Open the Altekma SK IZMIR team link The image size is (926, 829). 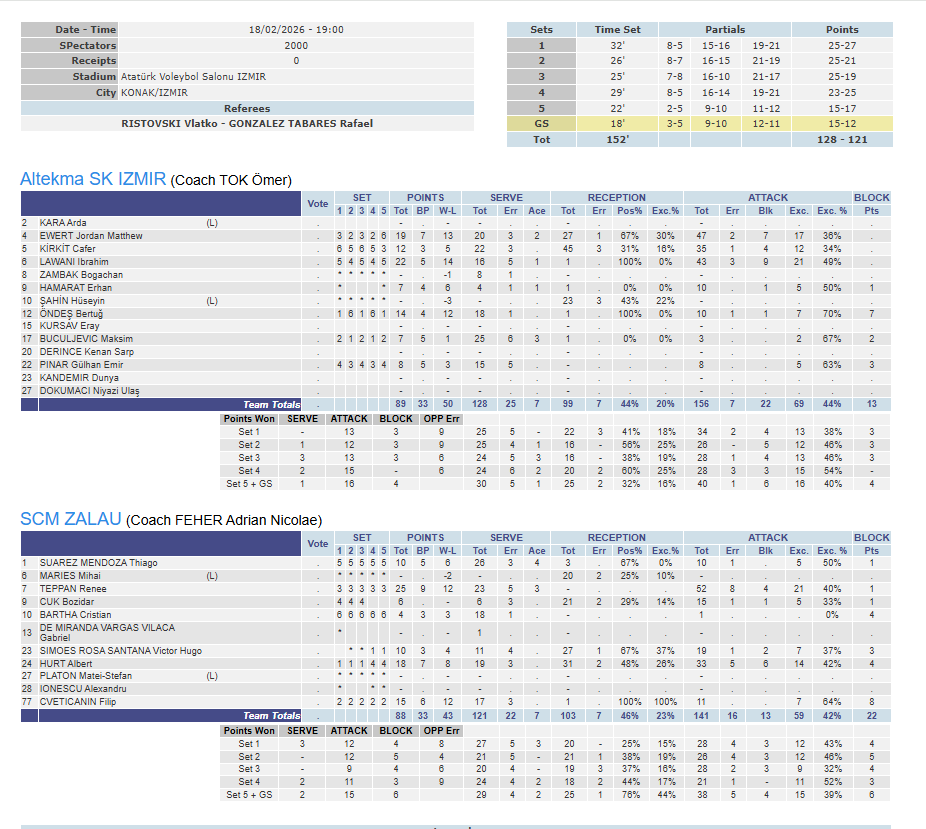coord(93,179)
